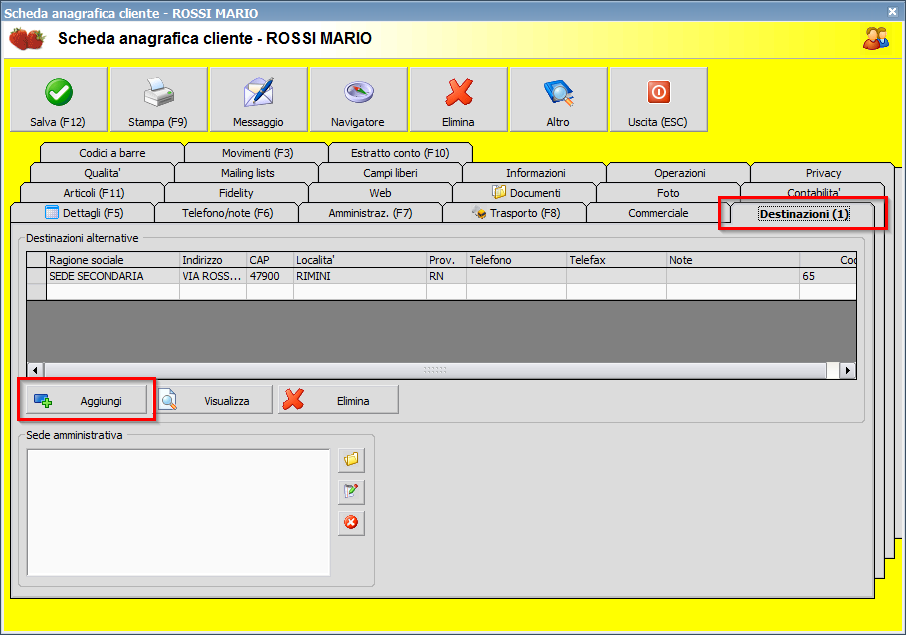Click the Telefono column header
906x635 pixels.
pyautogui.click(x=516, y=260)
